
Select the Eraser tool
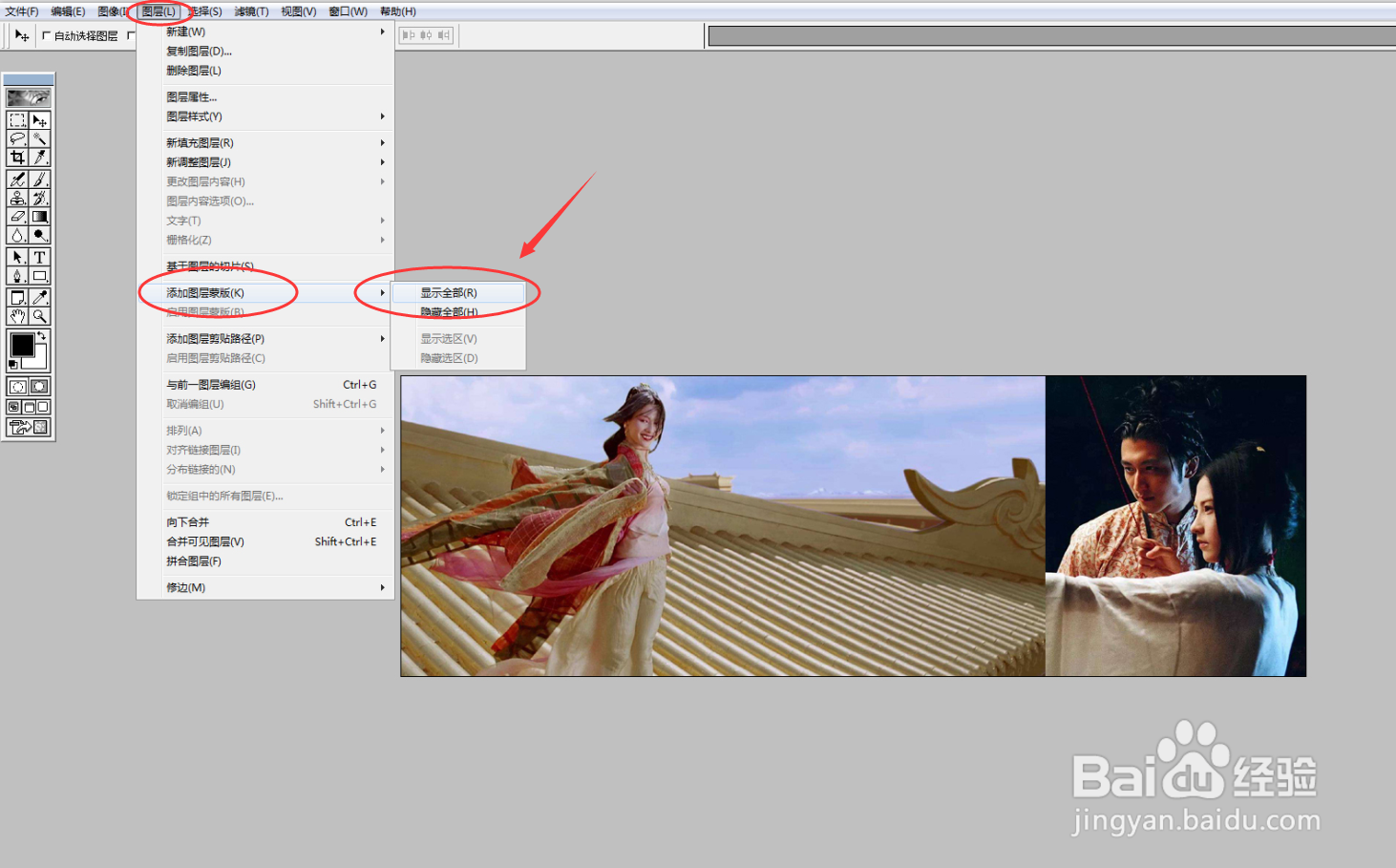17,216
